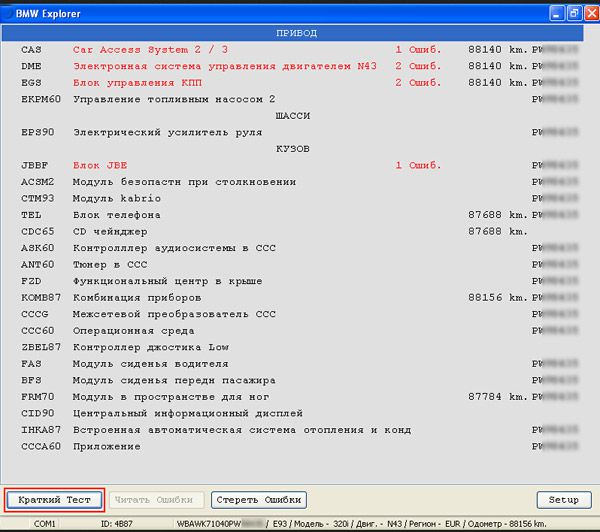
Task: Select the CID90 module code
Action: point(38,413)
